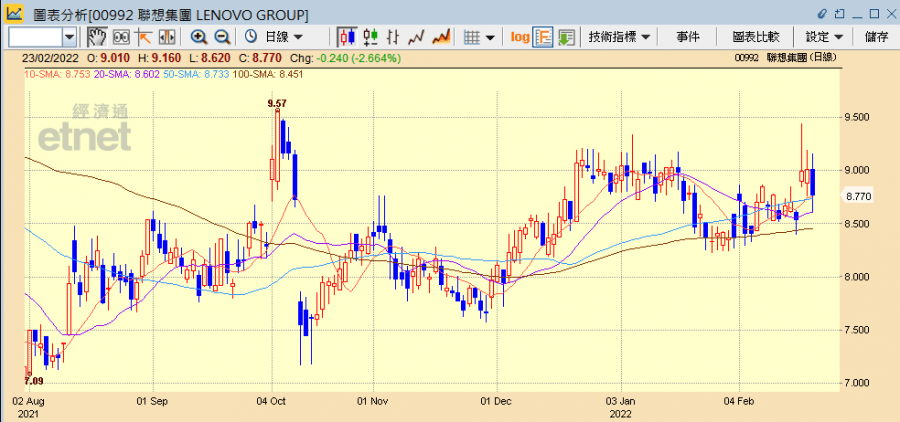This screenshot has height=422, width=900.
Task: Click the 7.000 price axis label
Action: tap(858, 383)
